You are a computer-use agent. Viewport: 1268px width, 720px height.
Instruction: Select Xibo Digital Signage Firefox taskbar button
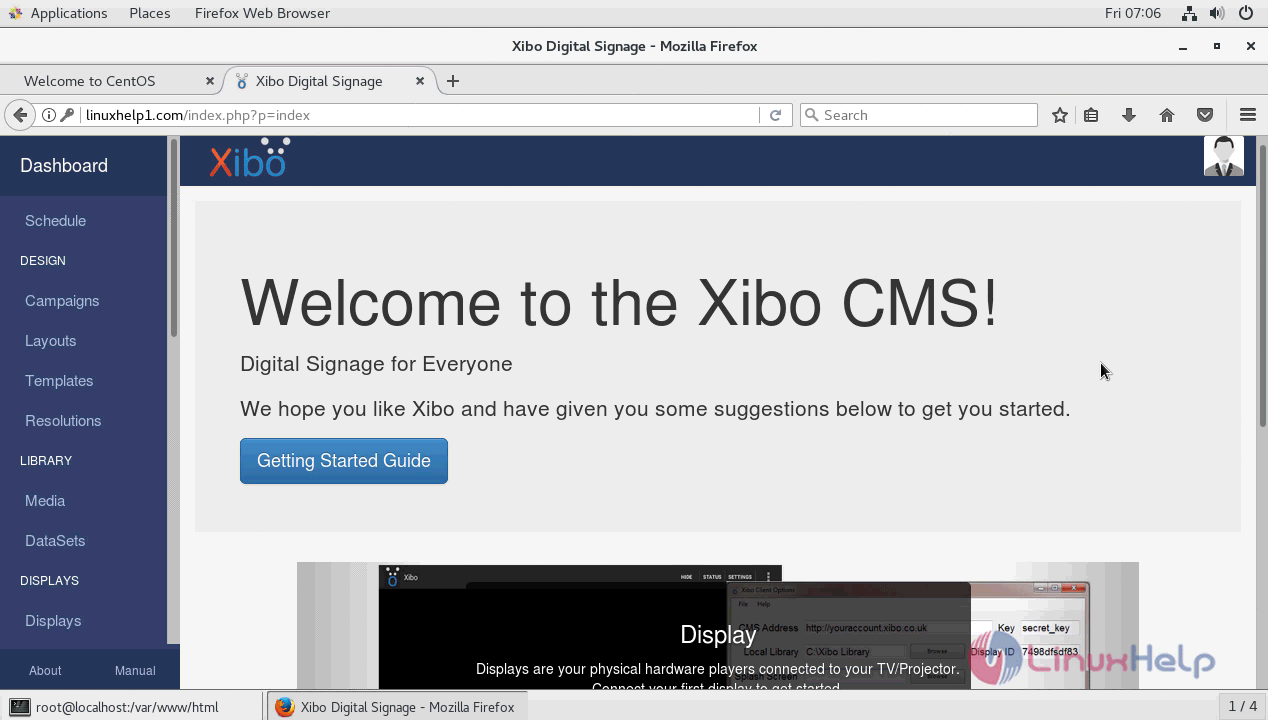[x=397, y=707]
